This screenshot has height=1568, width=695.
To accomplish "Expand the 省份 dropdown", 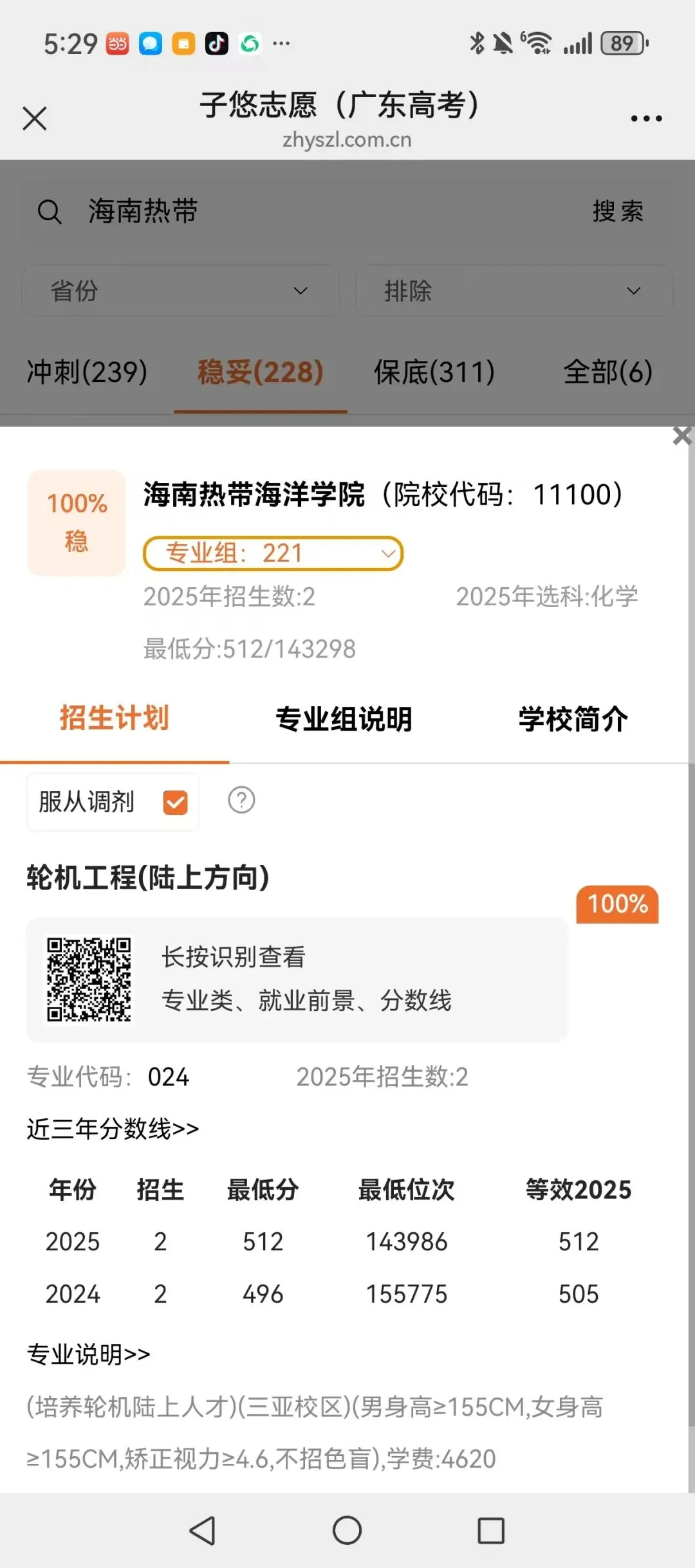I will click(181, 291).
